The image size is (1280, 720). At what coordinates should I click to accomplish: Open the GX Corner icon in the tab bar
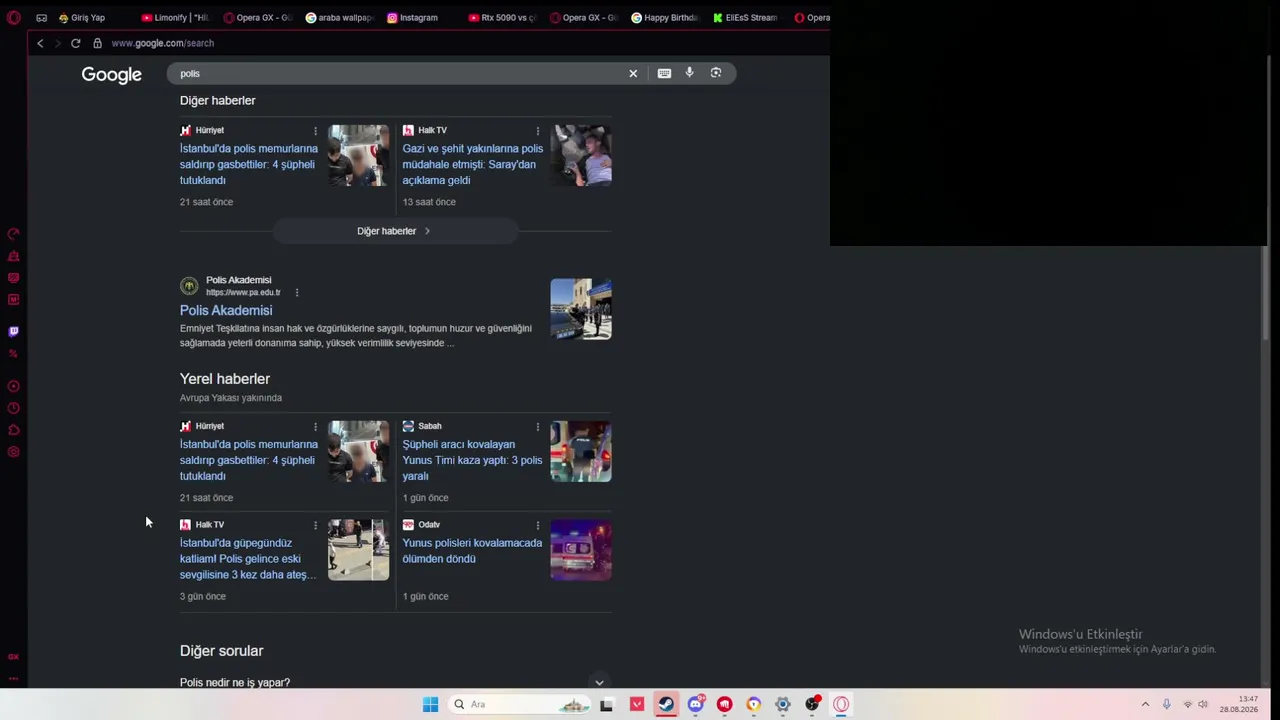[41, 17]
